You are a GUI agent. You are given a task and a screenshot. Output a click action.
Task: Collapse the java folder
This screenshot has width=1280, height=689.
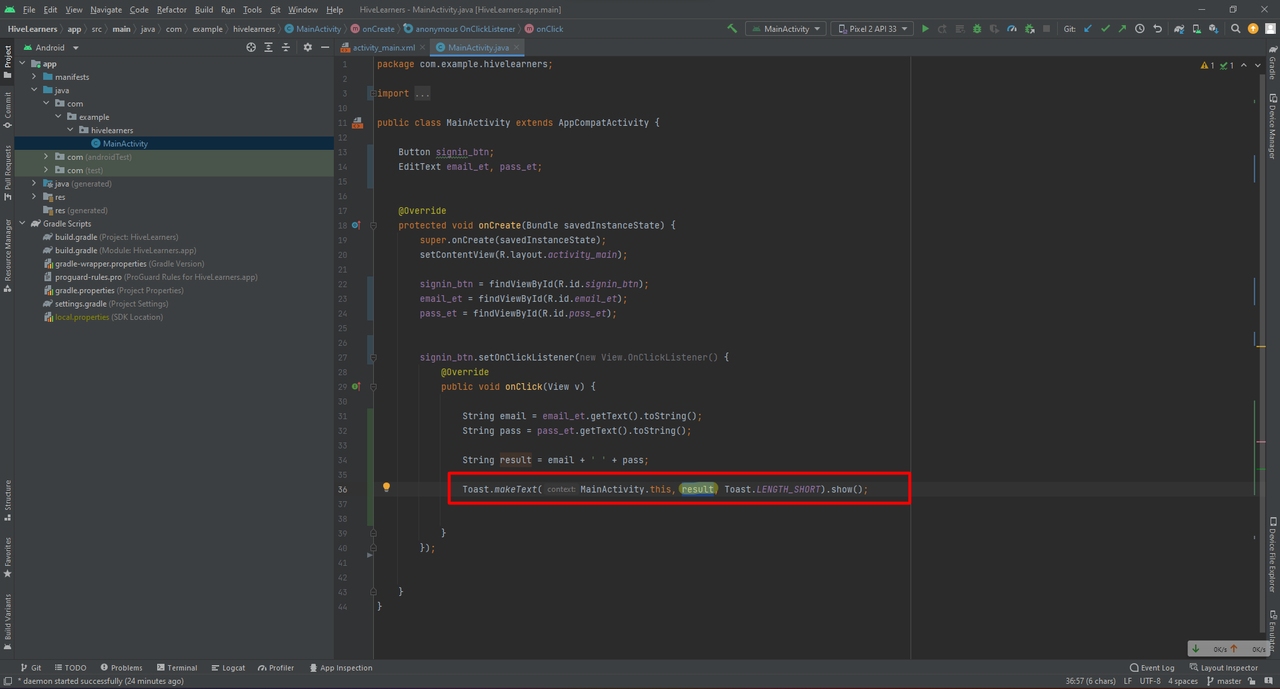coord(34,90)
